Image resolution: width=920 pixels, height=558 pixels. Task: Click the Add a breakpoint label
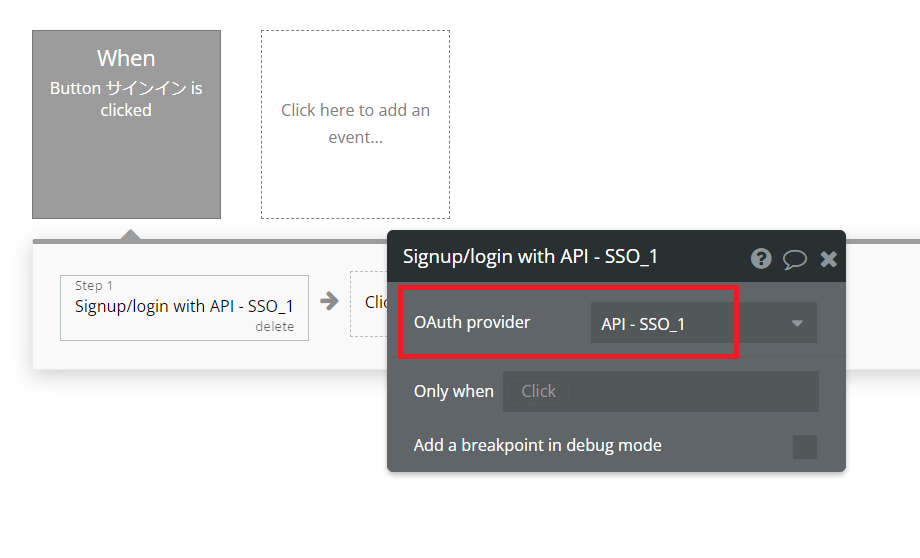[537, 445]
